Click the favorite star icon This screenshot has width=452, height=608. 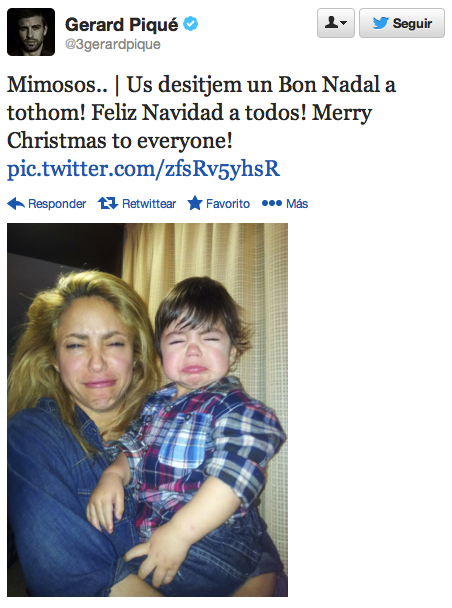pos(195,203)
